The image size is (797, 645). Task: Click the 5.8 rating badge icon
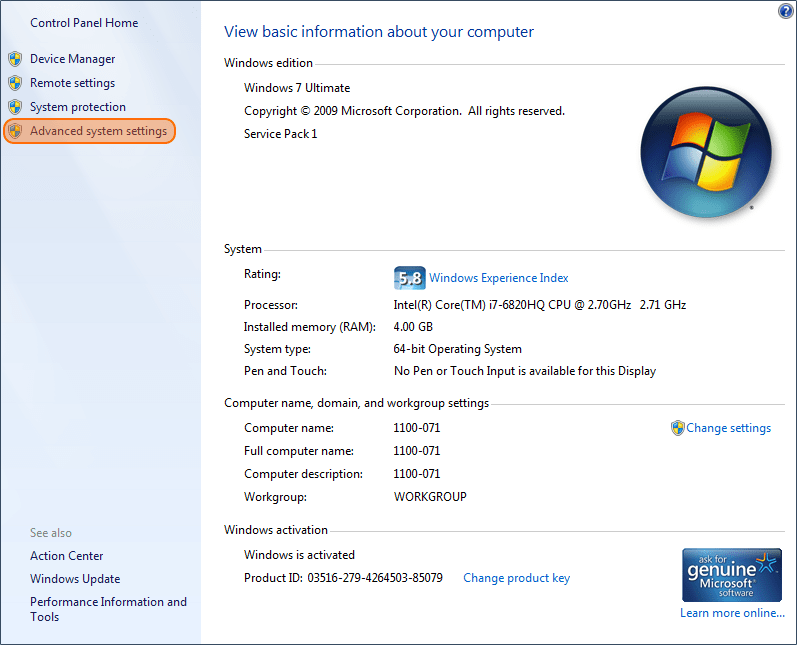coord(410,278)
